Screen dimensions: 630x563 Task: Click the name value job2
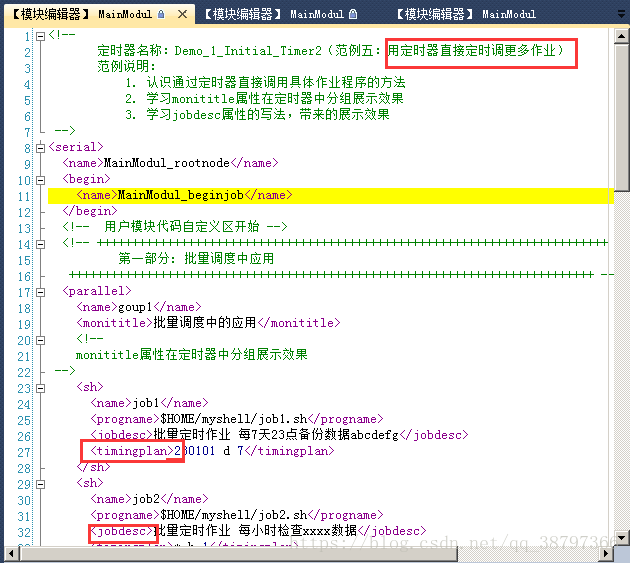click(x=146, y=499)
